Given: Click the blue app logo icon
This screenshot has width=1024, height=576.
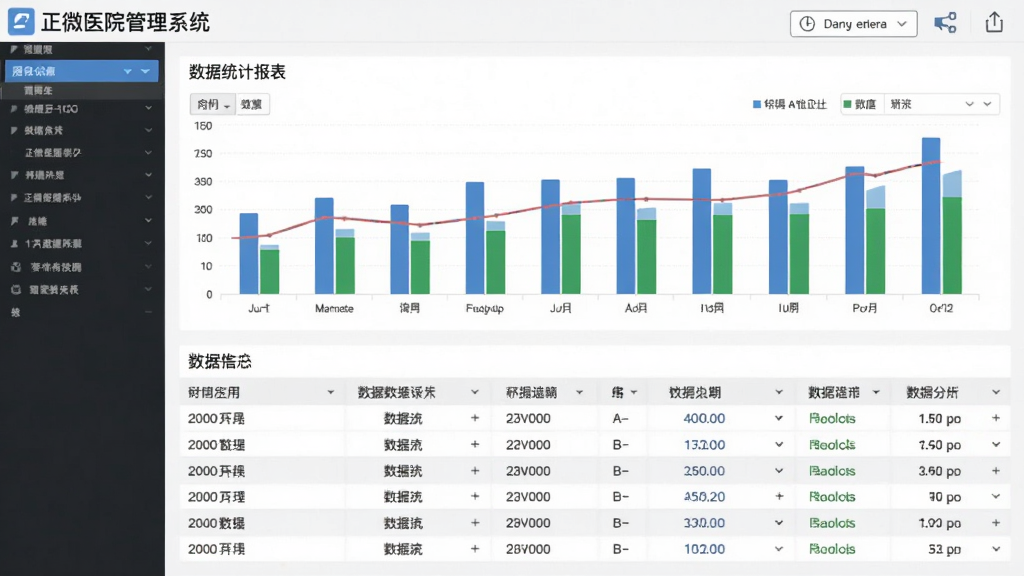Looking at the screenshot, I should (x=21, y=22).
